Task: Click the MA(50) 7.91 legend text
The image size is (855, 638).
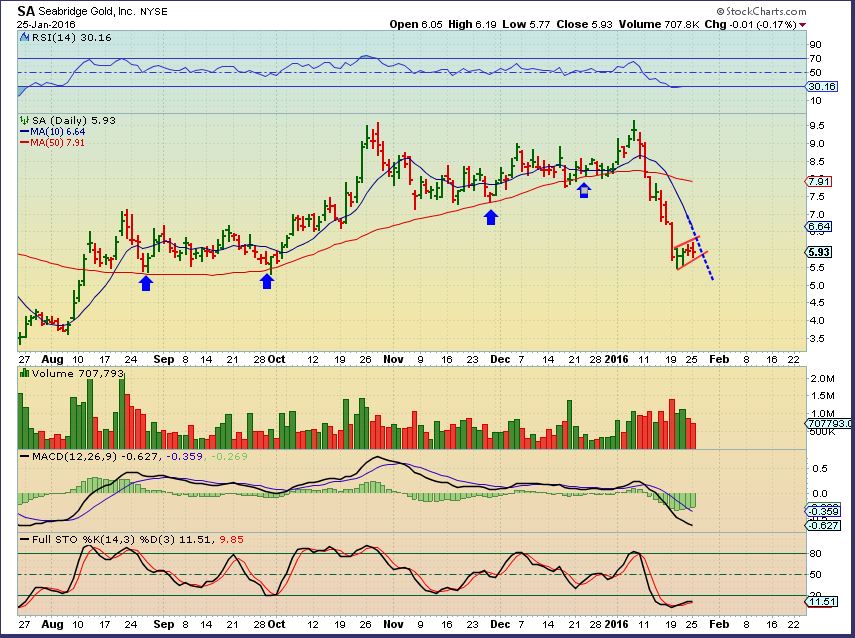Action: tap(58, 143)
